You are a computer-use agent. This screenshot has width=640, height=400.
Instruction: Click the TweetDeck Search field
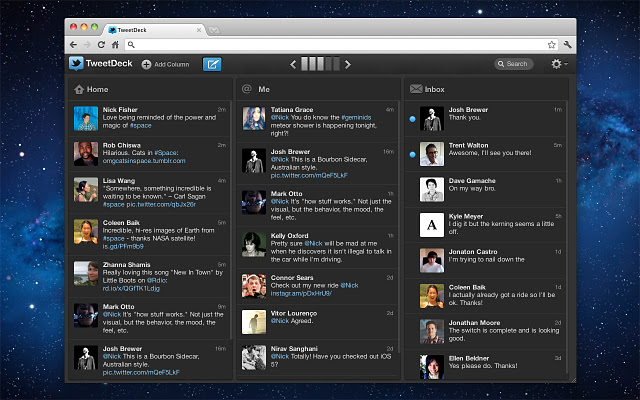click(x=514, y=64)
